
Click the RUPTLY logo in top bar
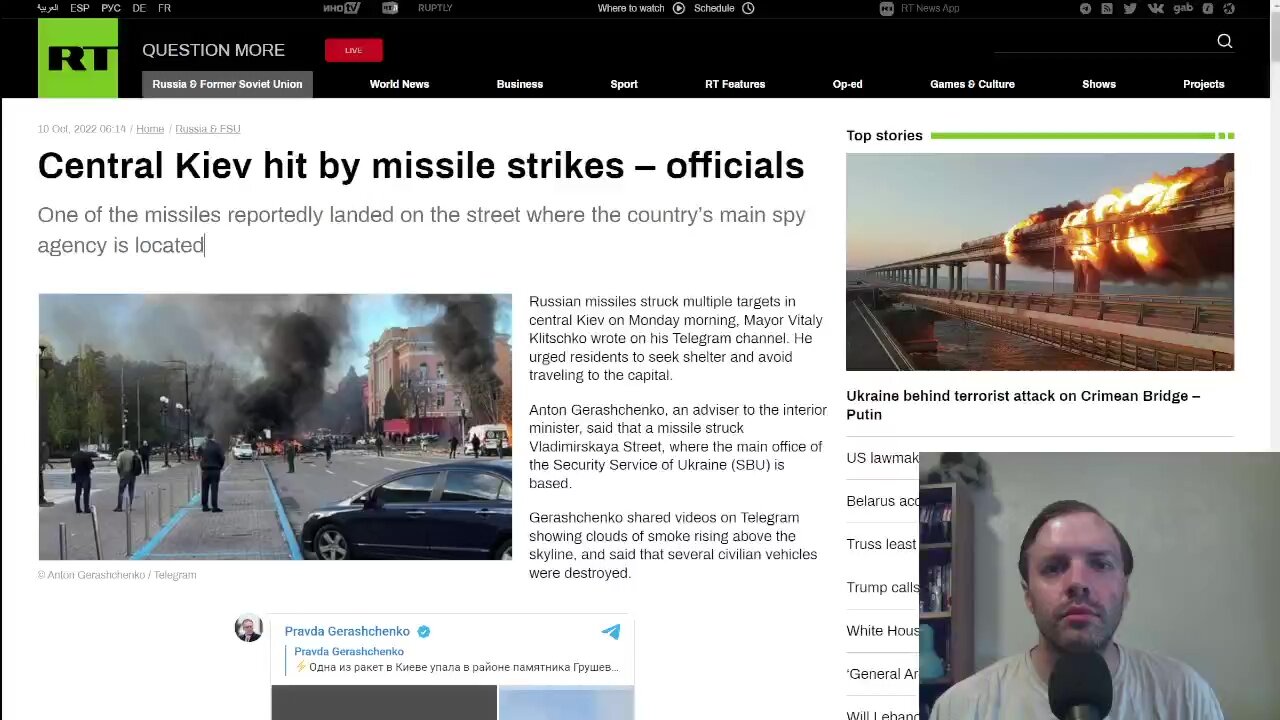pyautogui.click(x=435, y=8)
